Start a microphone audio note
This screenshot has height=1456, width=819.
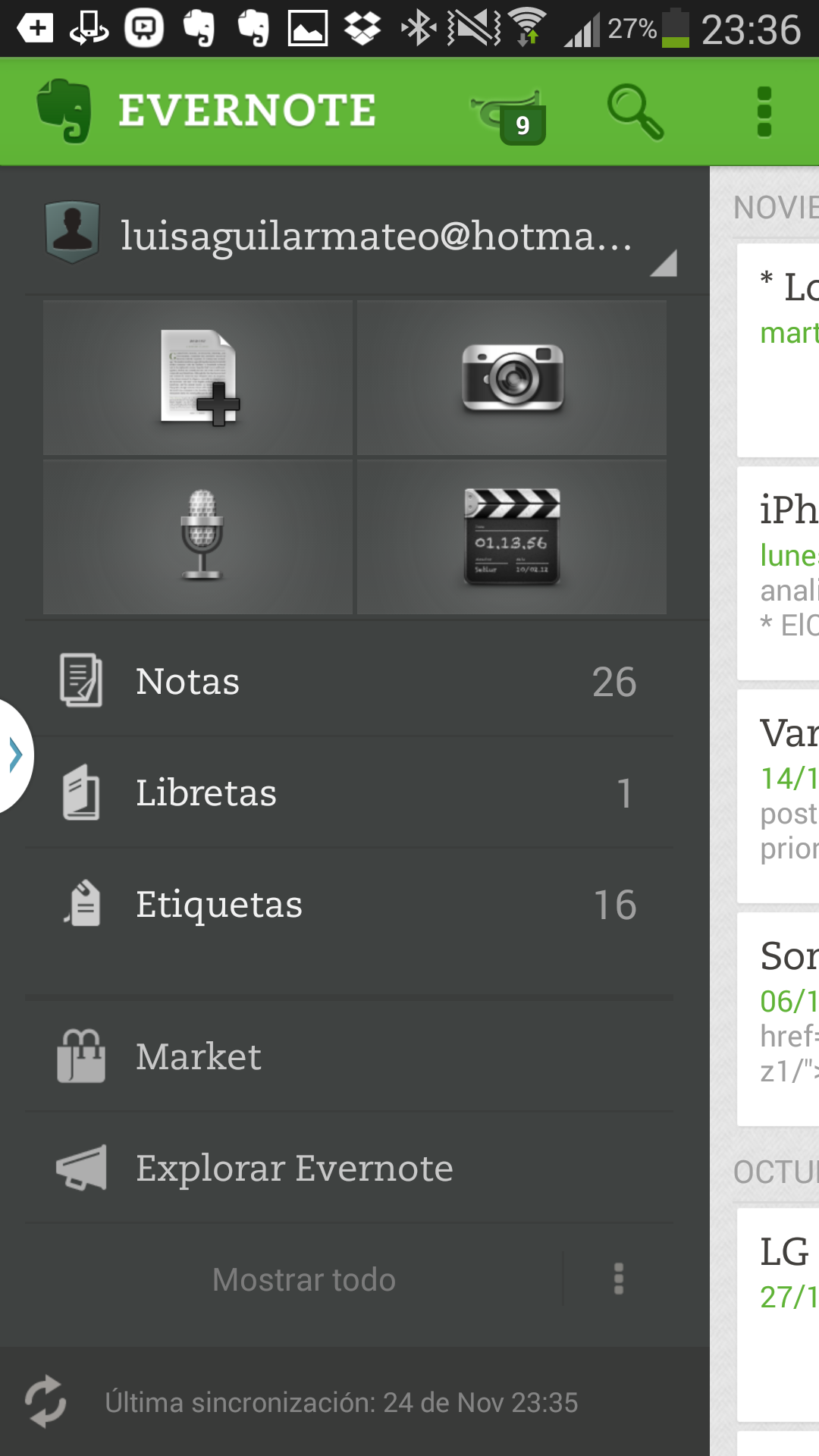tap(198, 537)
